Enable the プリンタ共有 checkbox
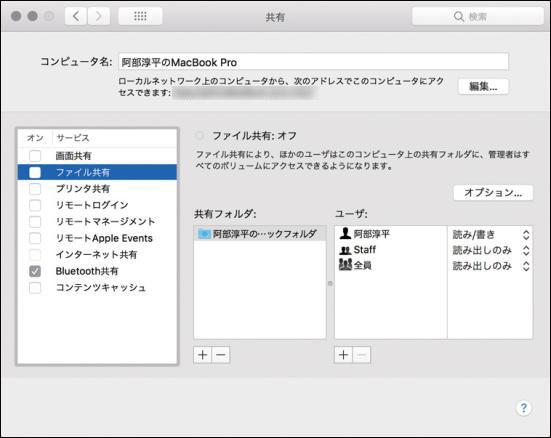The width and height of the screenshot is (551, 438). (35, 189)
